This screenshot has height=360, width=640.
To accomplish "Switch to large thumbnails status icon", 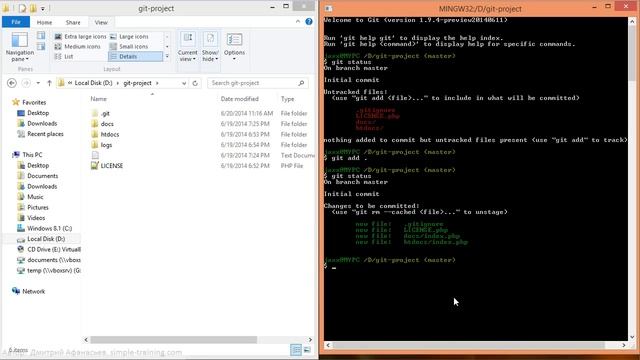I will coord(307,350).
